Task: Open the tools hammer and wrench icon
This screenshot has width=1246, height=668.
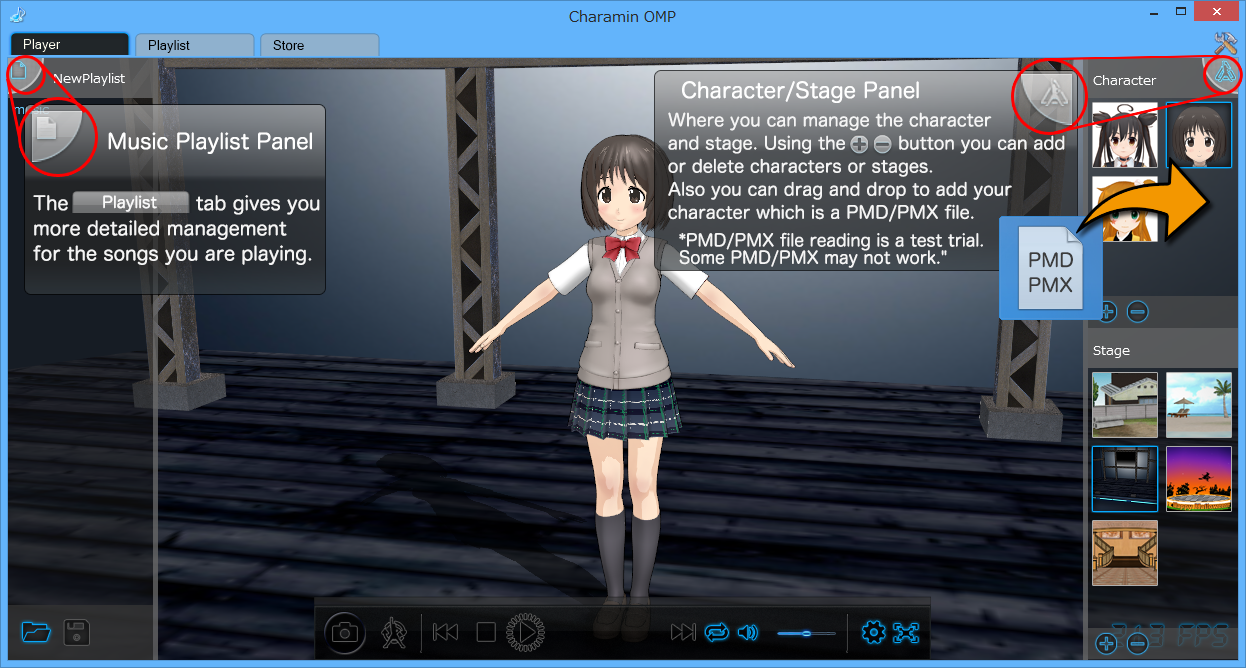Action: pyautogui.click(x=1226, y=43)
